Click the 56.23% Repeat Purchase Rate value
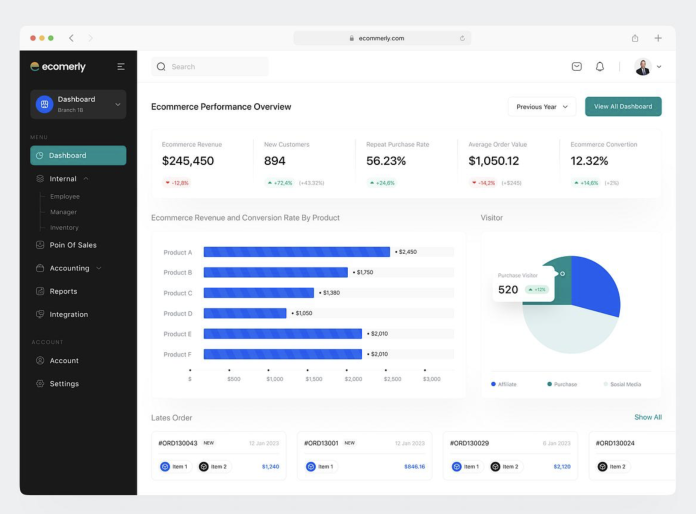The height and width of the screenshot is (514, 696). pos(386,161)
